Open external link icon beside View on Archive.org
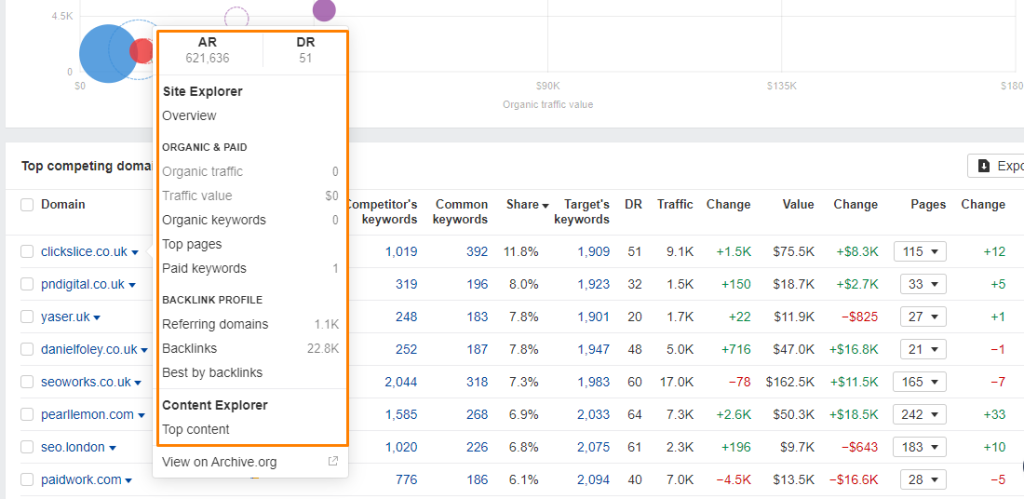Viewport: 1024px width, 499px height. pos(333,462)
